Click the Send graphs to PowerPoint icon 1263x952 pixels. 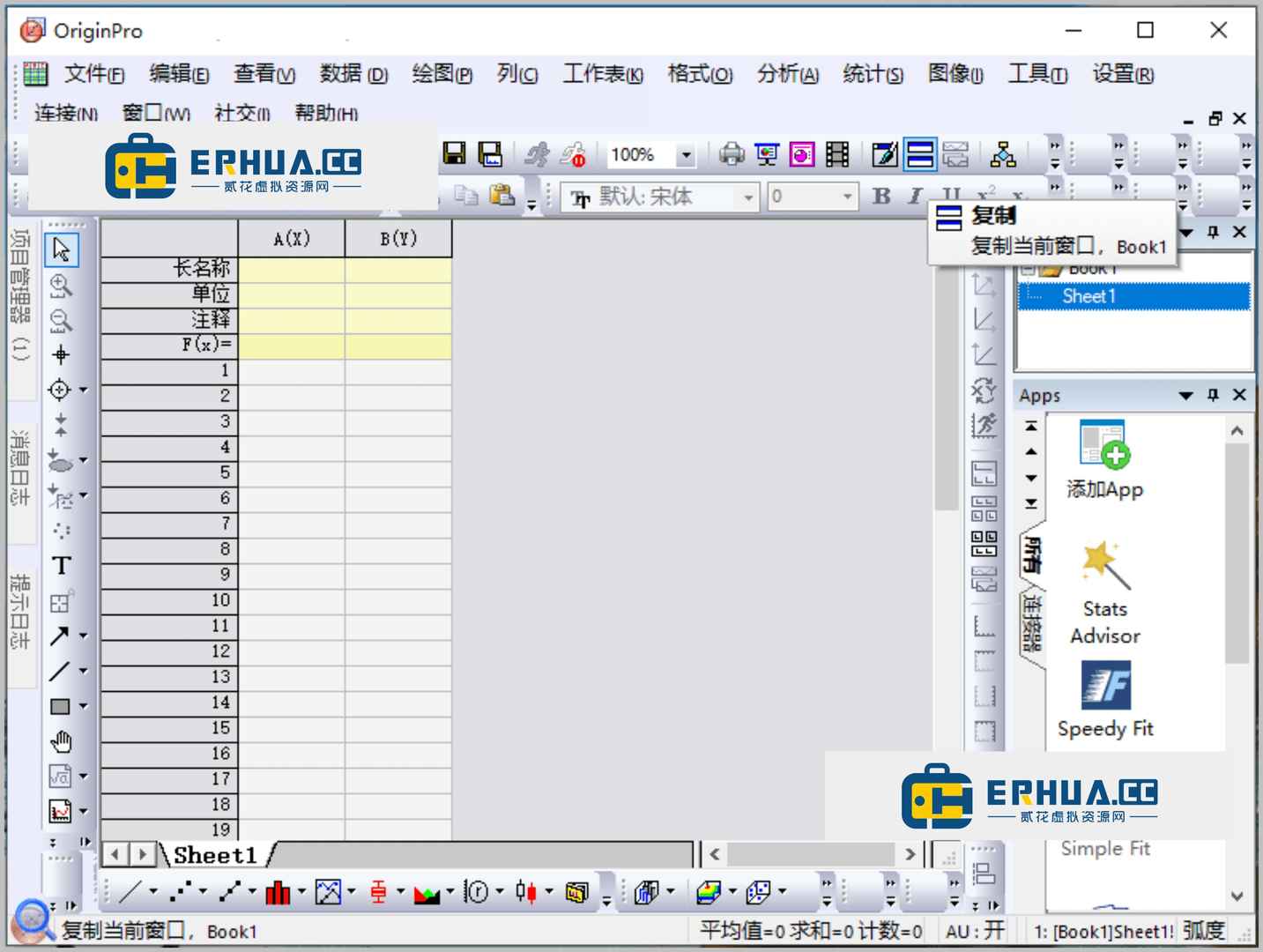[802, 154]
